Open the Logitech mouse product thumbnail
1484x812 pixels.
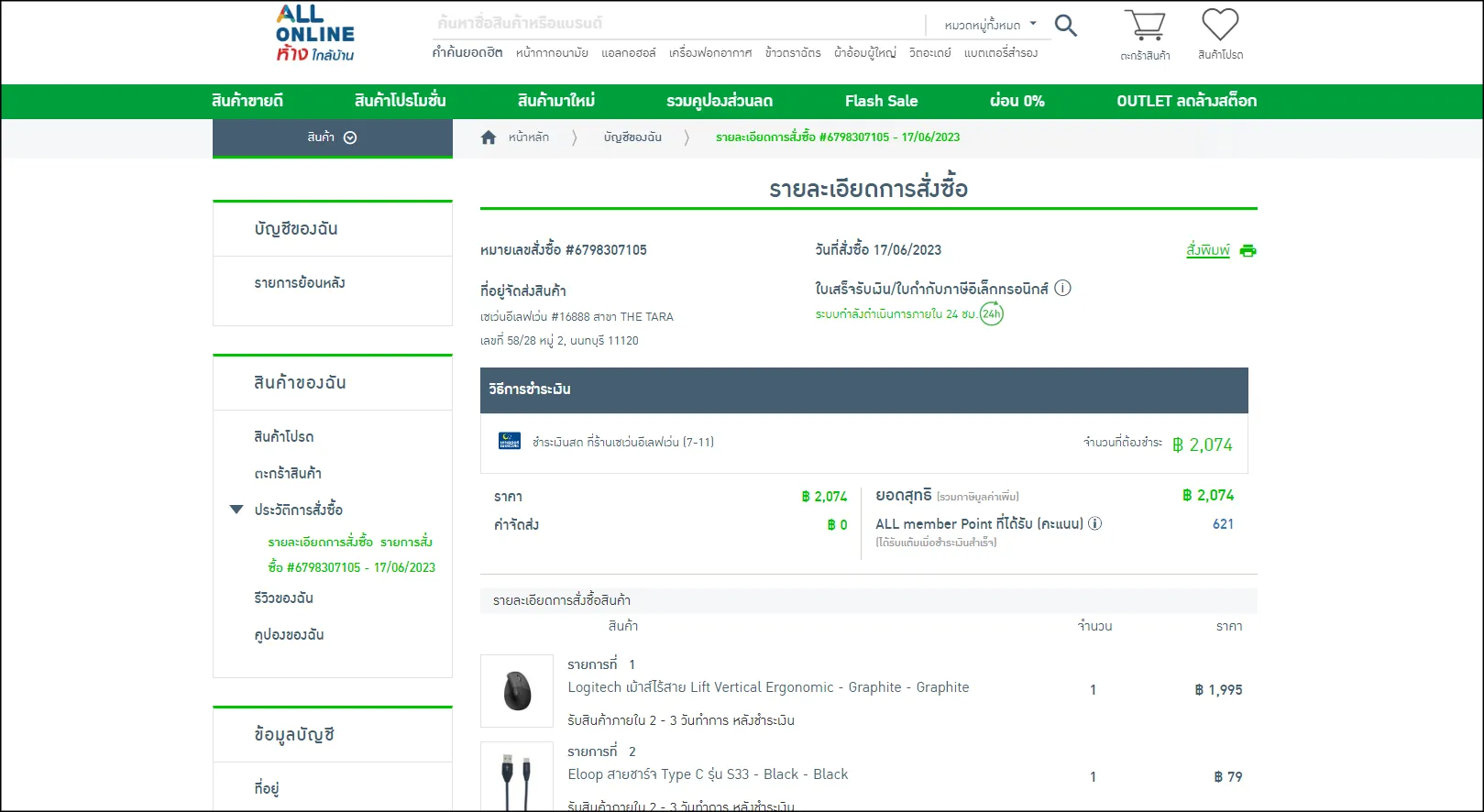click(x=517, y=690)
